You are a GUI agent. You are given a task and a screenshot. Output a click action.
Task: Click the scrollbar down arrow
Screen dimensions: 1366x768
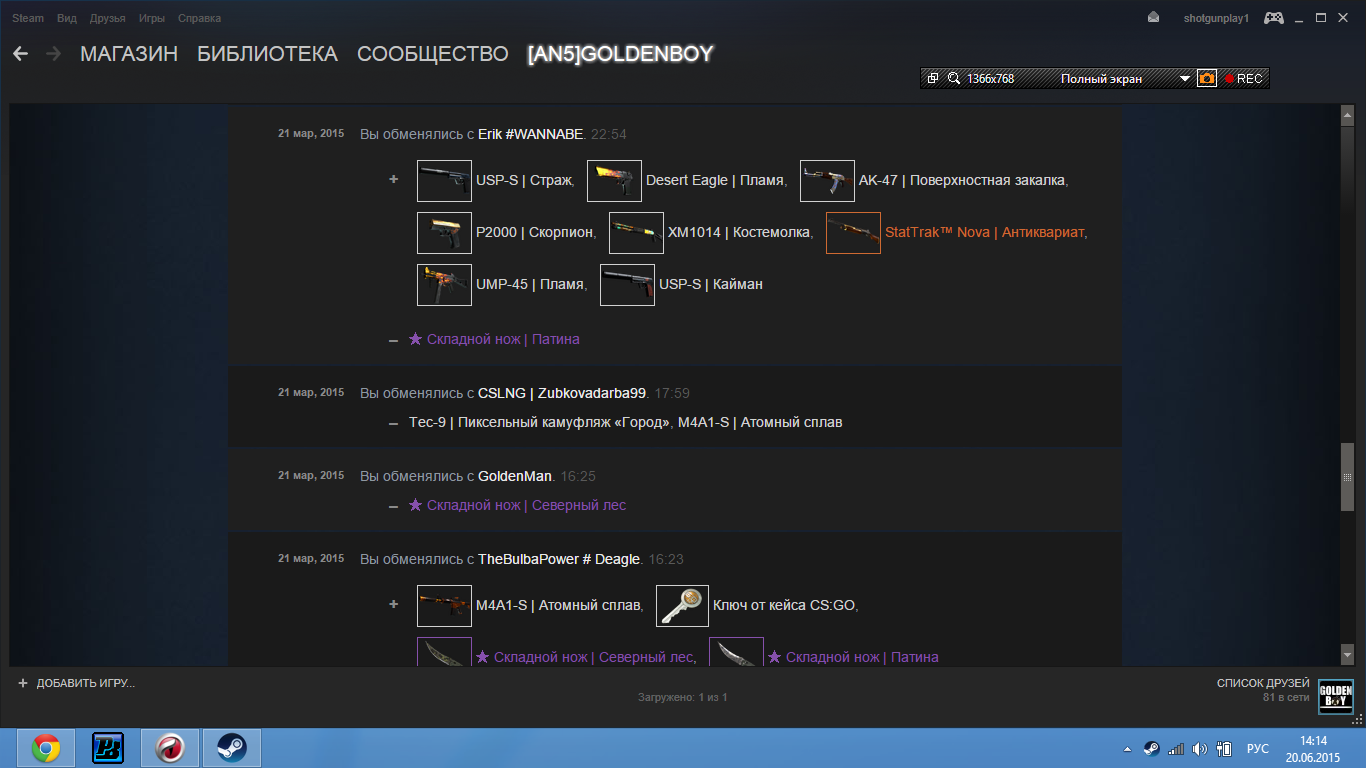(x=1347, y=654)
